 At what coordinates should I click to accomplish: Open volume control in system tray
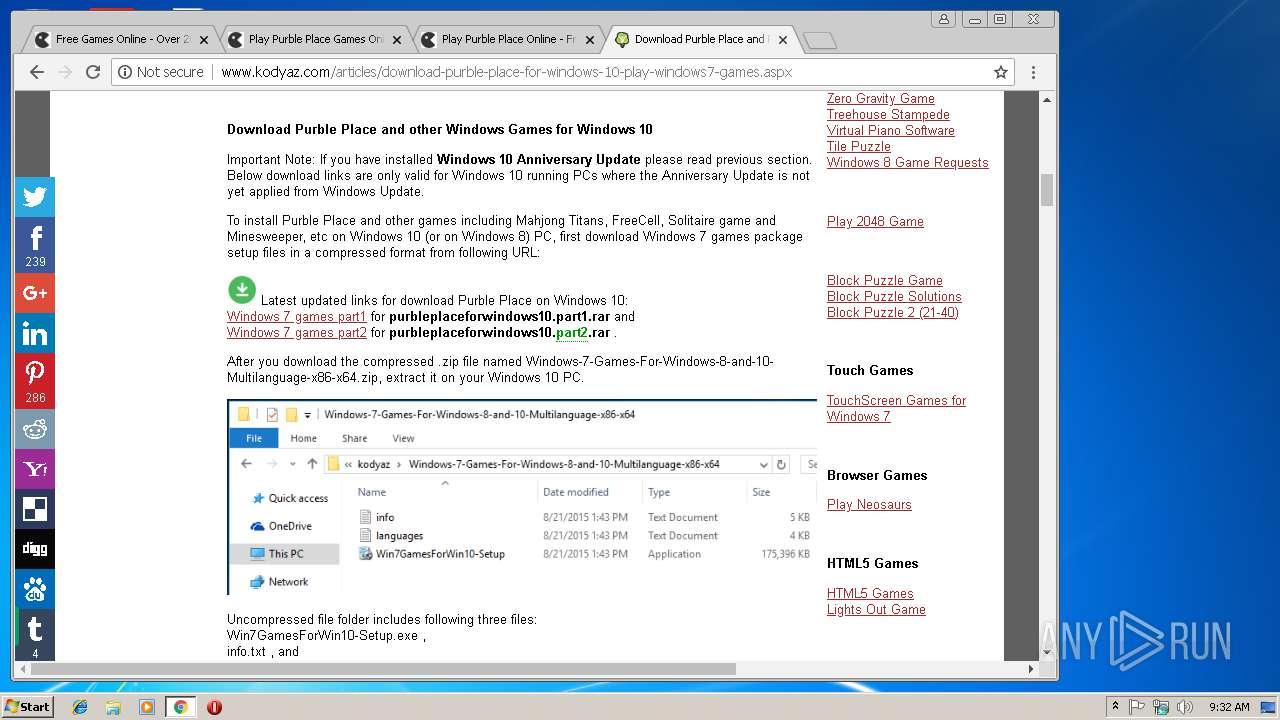(1185, 707)
